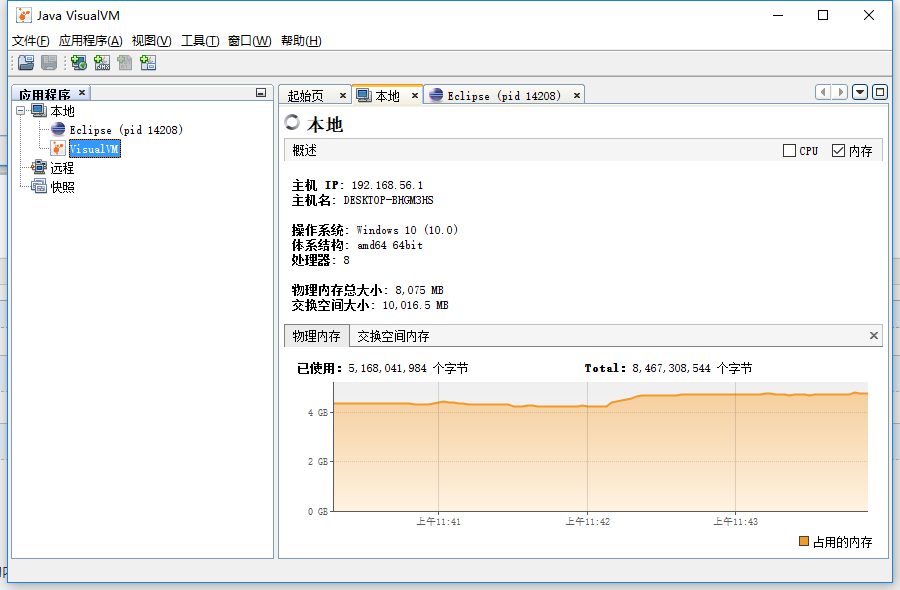
Task: Select Eclipse (pid 14208) in tree
Action: pos(126,130)
